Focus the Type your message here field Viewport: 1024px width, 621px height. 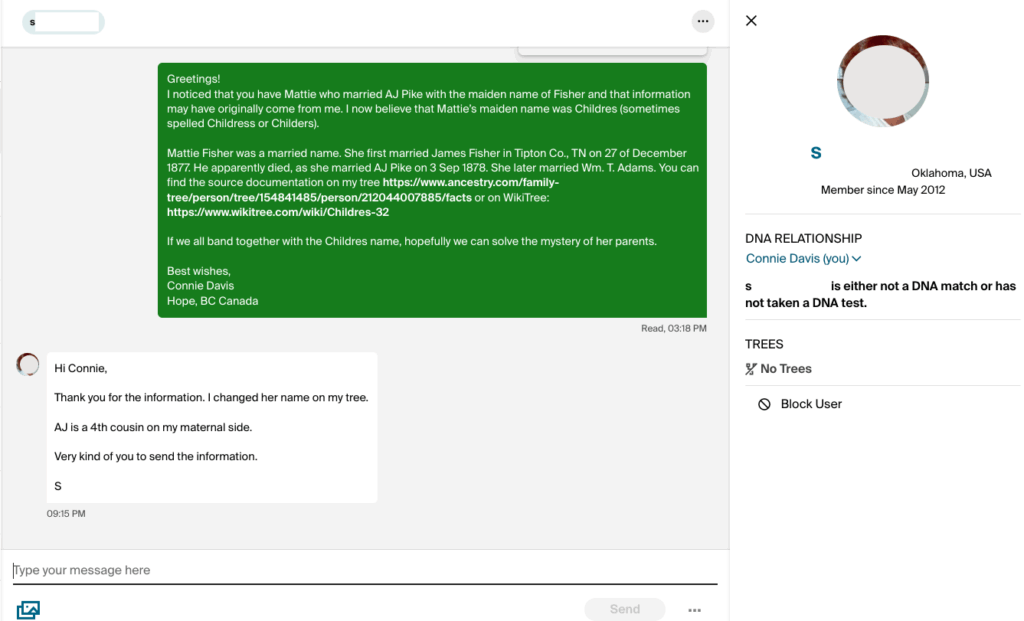click(x=365, y=570)
